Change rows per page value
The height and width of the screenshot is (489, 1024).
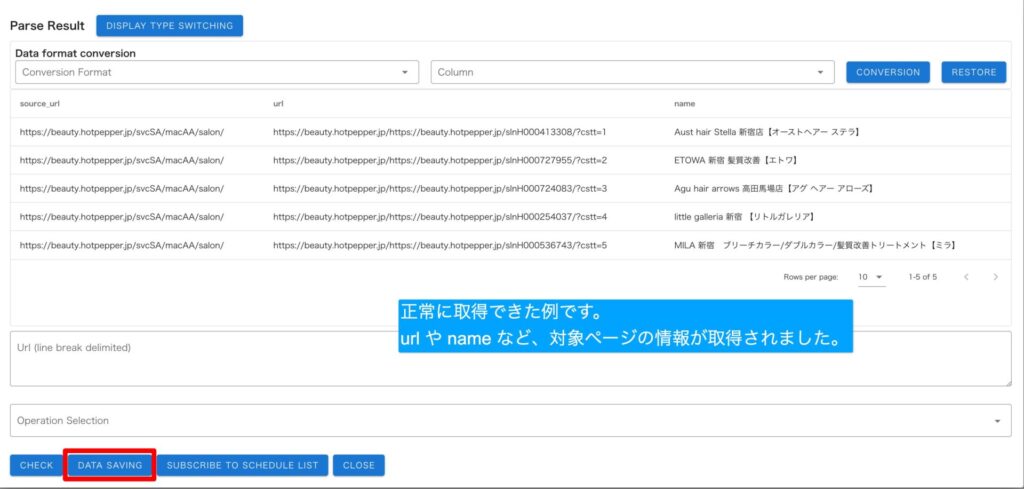pos(870,277)
